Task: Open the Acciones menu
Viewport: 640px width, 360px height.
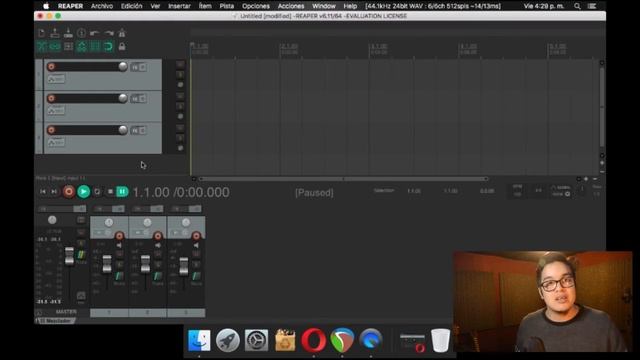Action: coord(291,6)
